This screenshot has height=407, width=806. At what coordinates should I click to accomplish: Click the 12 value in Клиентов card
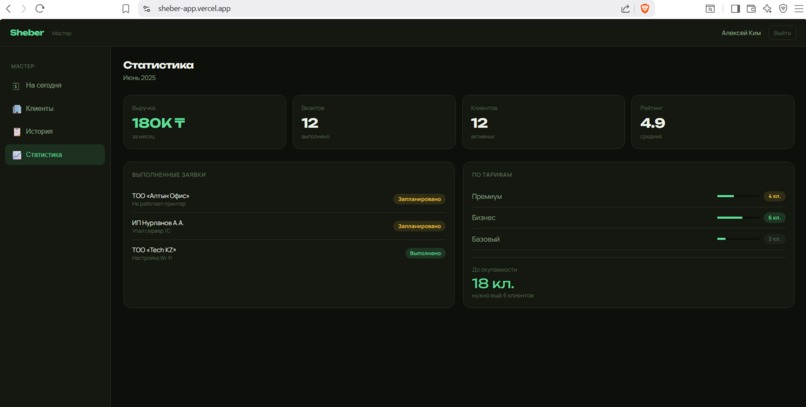click(x=479, y=123)
